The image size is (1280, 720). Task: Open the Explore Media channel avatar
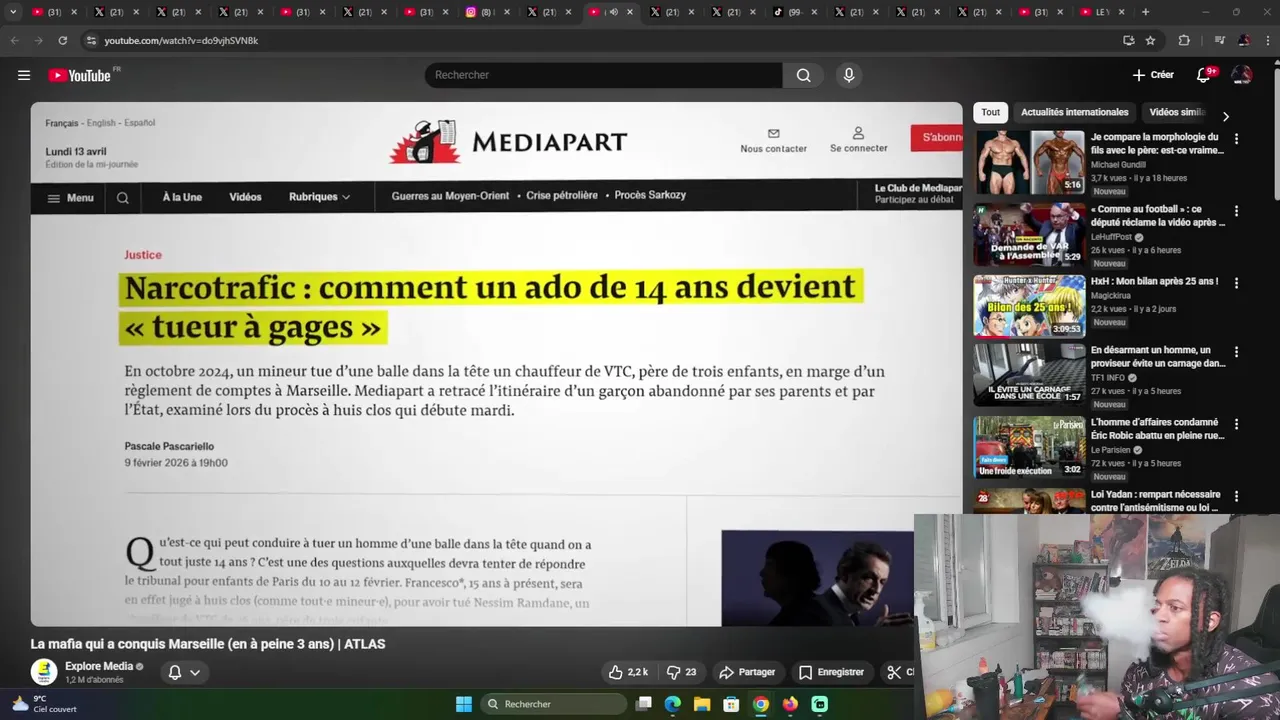tap(43, 672)
